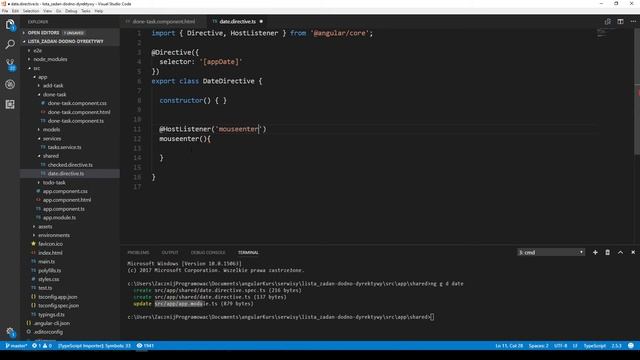The width and height of the screenshot is (640, 360).
Task: Switch to DEBUG CONSOLE panel tab
Action: 208,253
